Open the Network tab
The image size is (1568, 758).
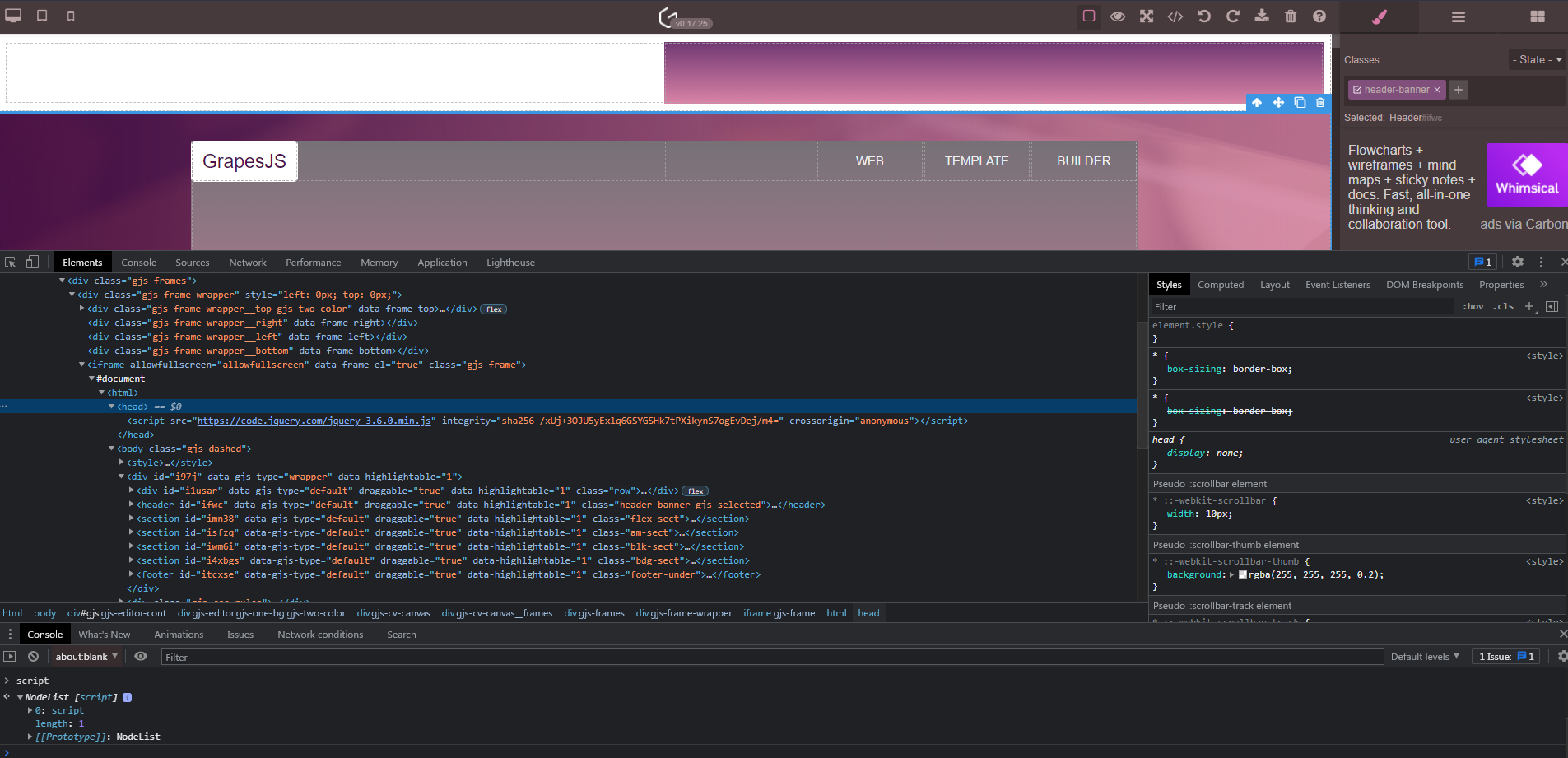point(248,263)
